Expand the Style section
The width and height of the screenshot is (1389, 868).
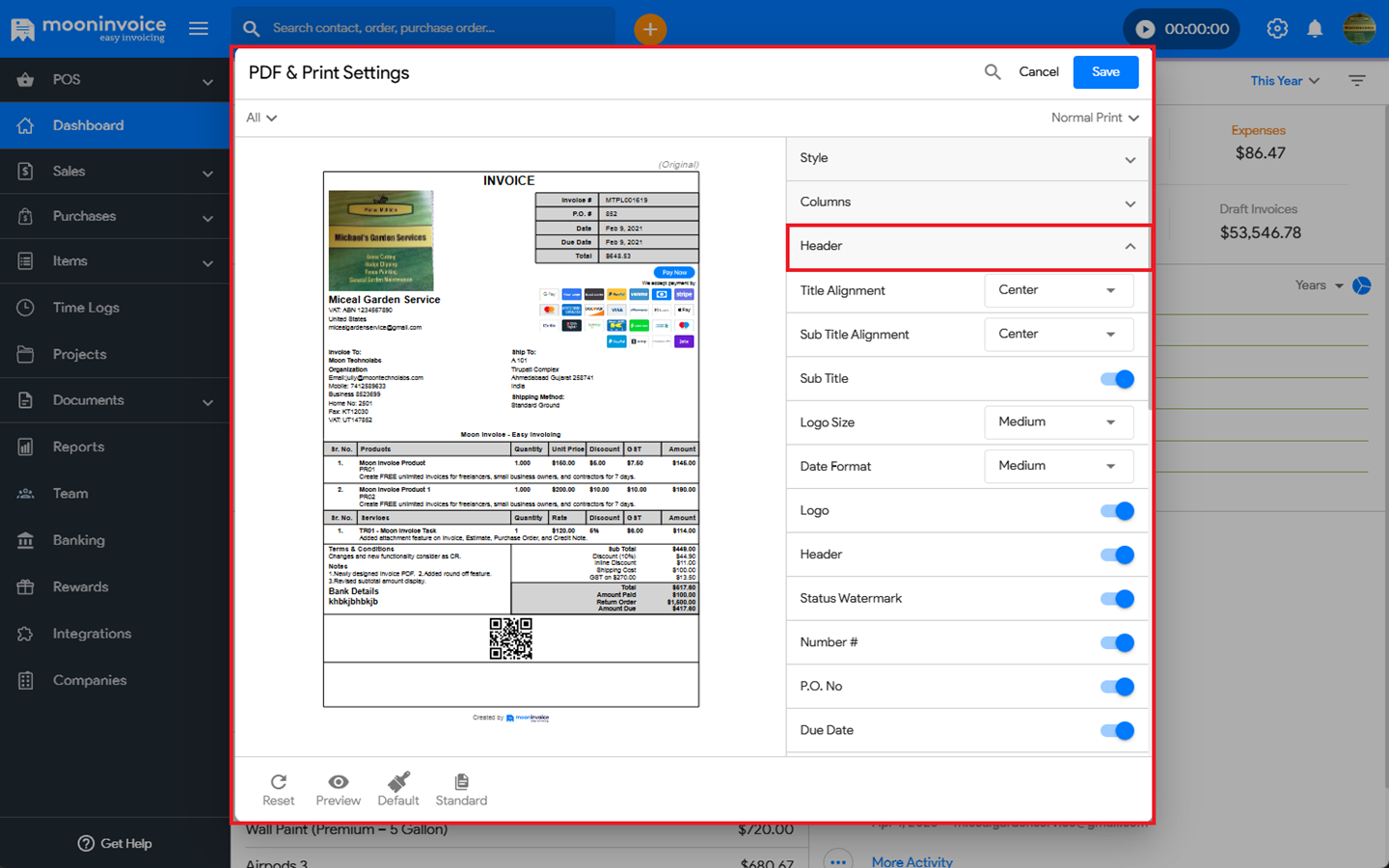(x=967, y=159)
